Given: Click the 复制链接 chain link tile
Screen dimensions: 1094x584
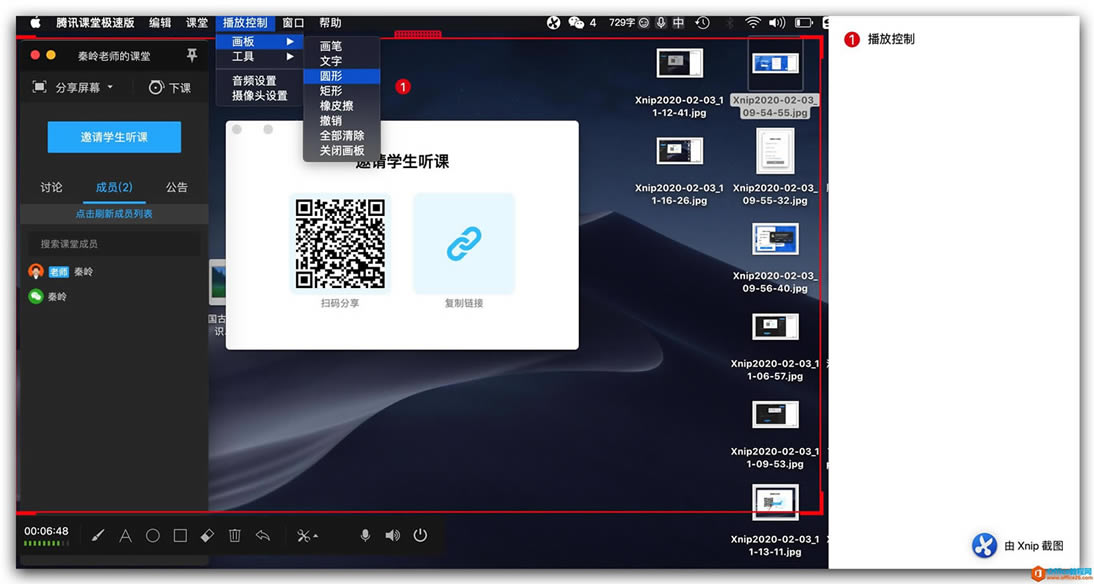Looking at the screenshot, I should point(464,244).
